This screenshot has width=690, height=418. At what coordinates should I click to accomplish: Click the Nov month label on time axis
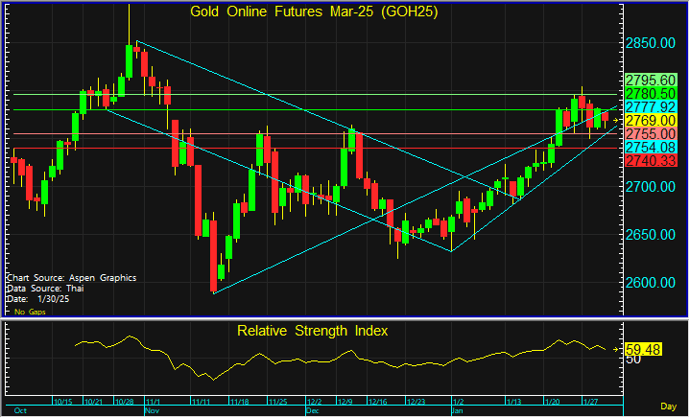tap(152, 411)
